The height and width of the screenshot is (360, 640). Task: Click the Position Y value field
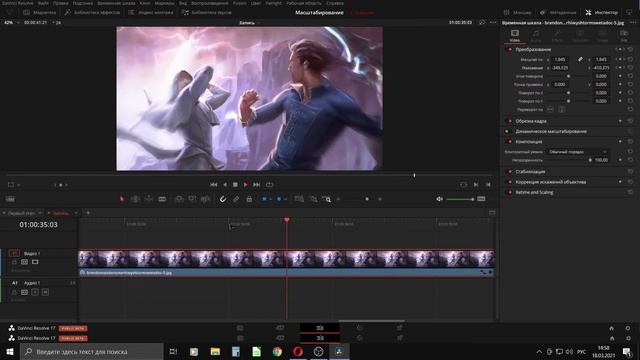click(x=601, y=68)
